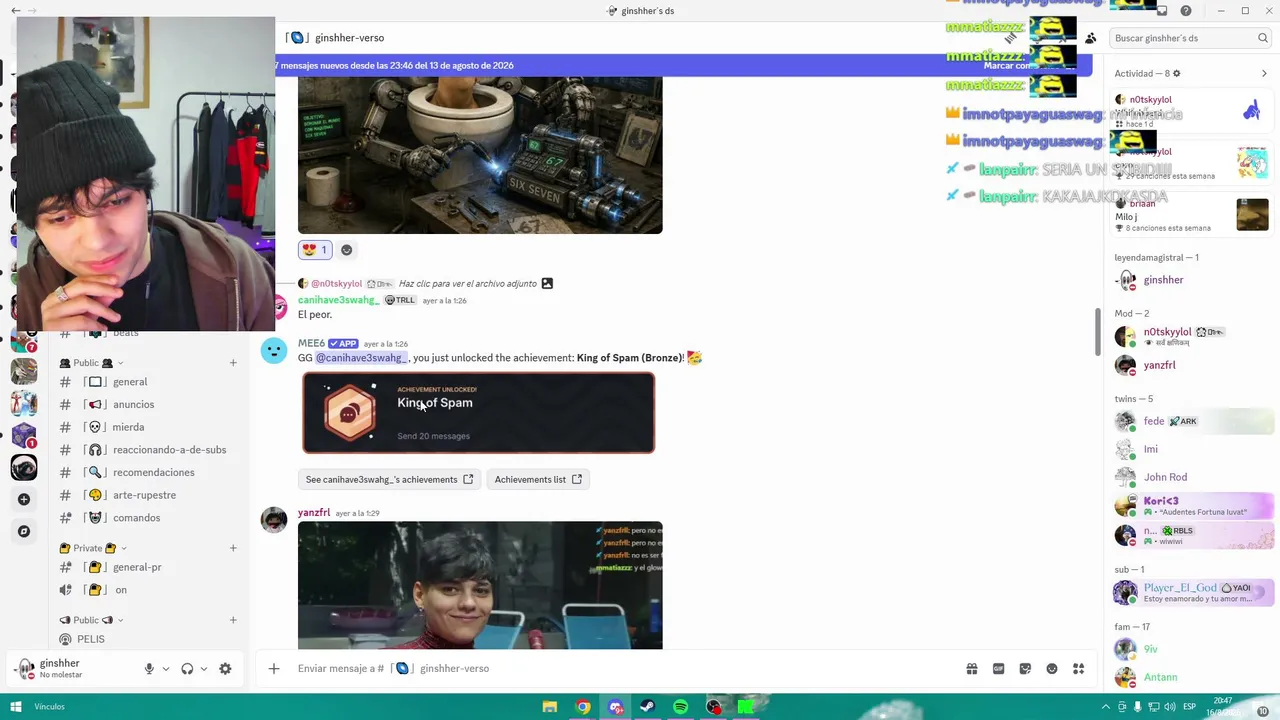Open the gift Nitro icon in message bar

971,668
